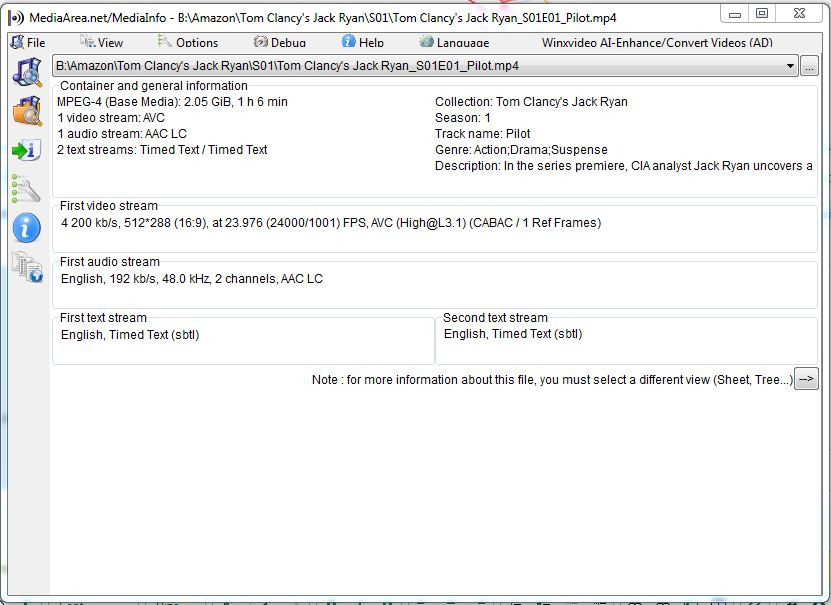Click 'English, Timed Text (sbtl)' under Second text stream
The image size is (831, 605).
[x=513, y=334]
